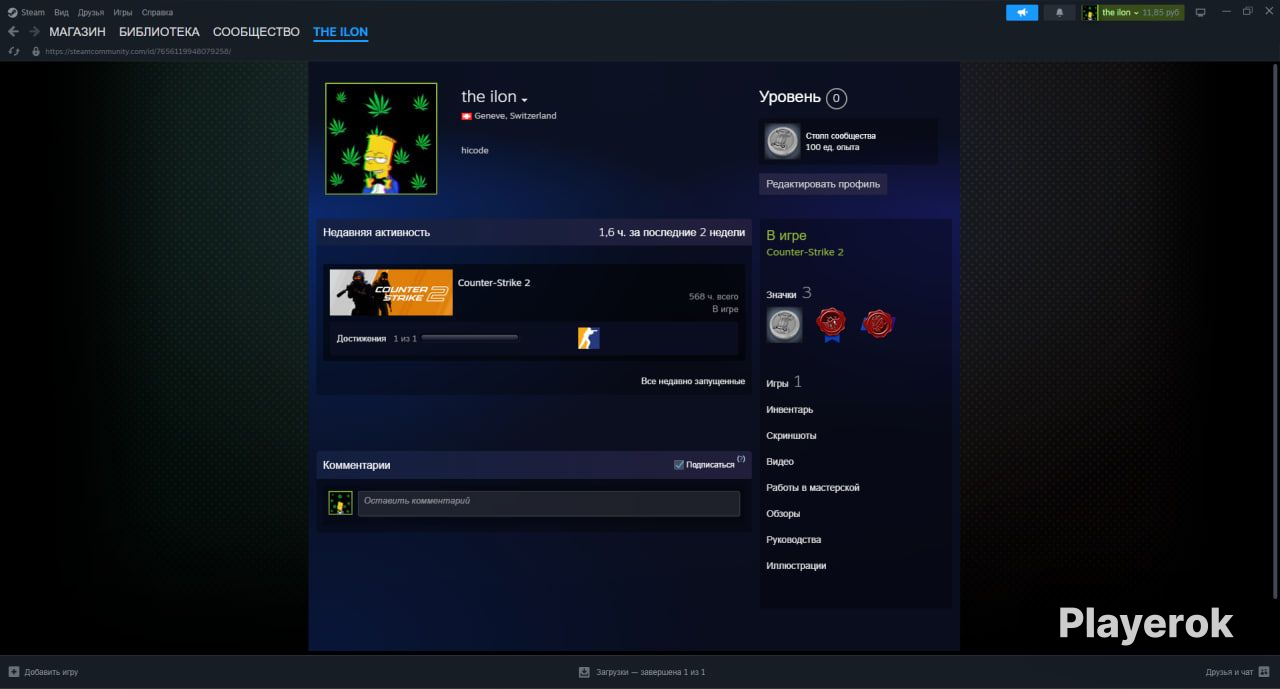This screenshot has height=689, width=1280.
Task: Click the lock icon by URL
Action: pos(36,51)
